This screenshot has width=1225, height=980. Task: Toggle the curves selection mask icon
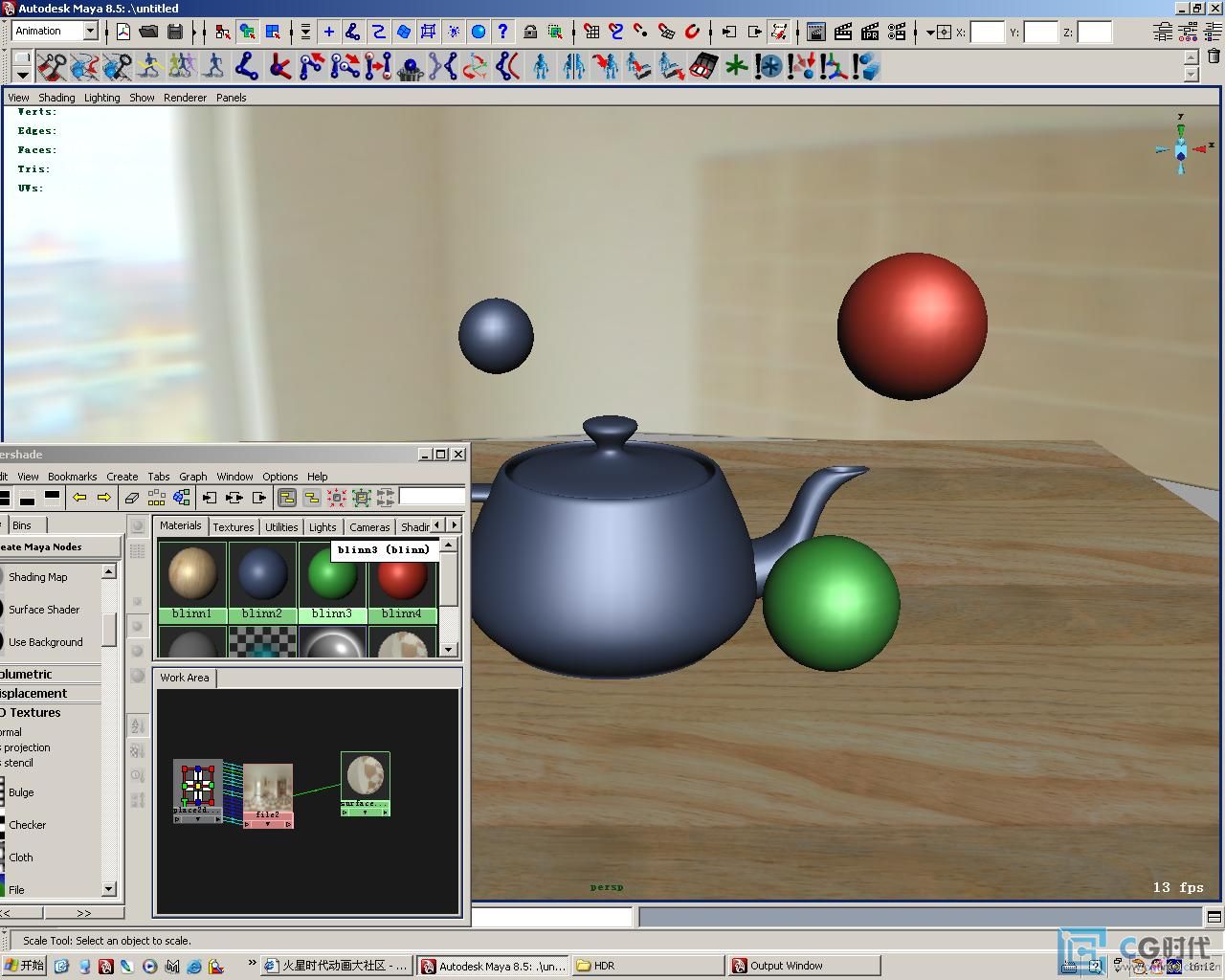[379, 32]
